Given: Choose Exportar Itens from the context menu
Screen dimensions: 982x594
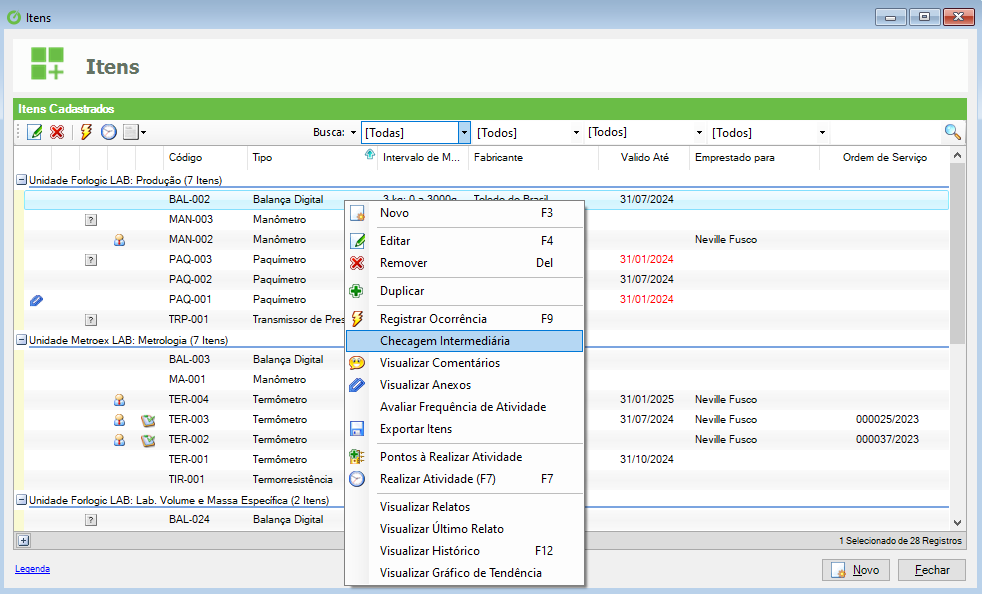Looking at the screenshot, I should tap(464, 429).
